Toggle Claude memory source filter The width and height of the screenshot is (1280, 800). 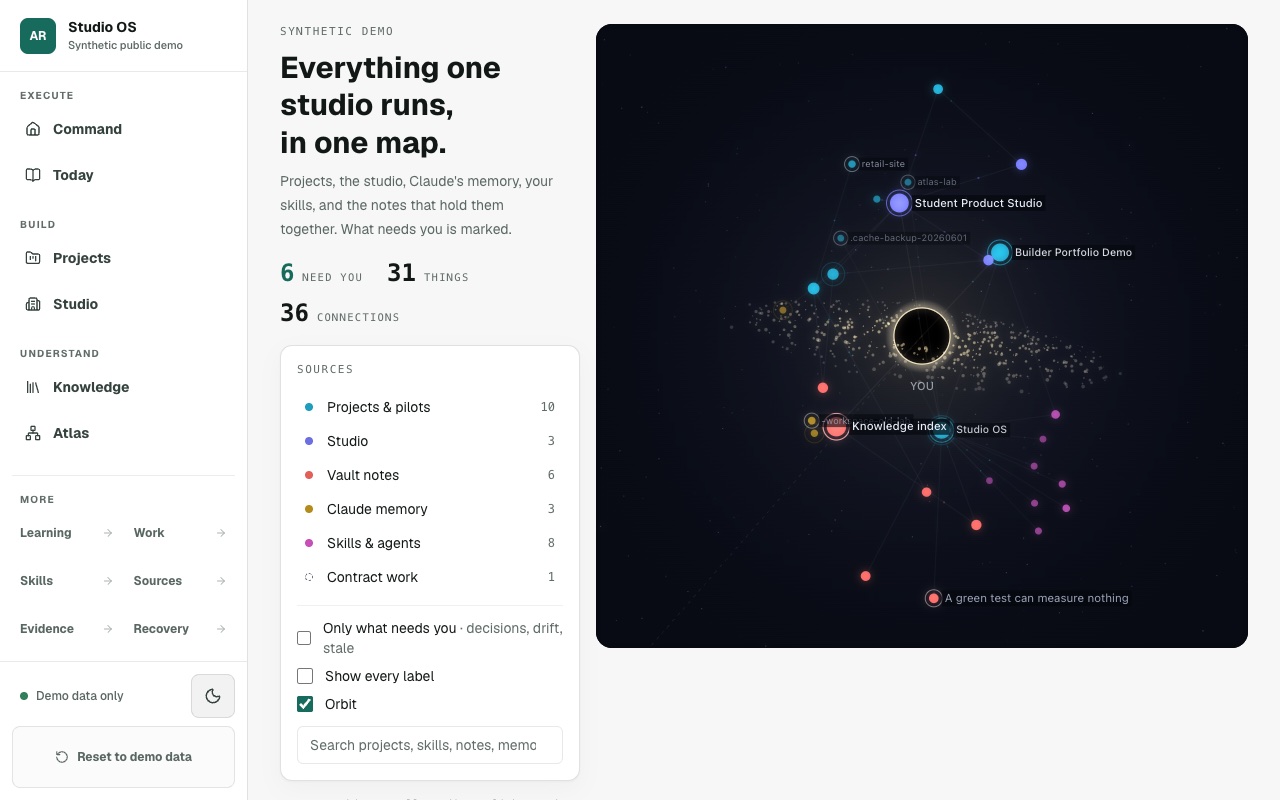pyautogui.click(x=430, y=509)
